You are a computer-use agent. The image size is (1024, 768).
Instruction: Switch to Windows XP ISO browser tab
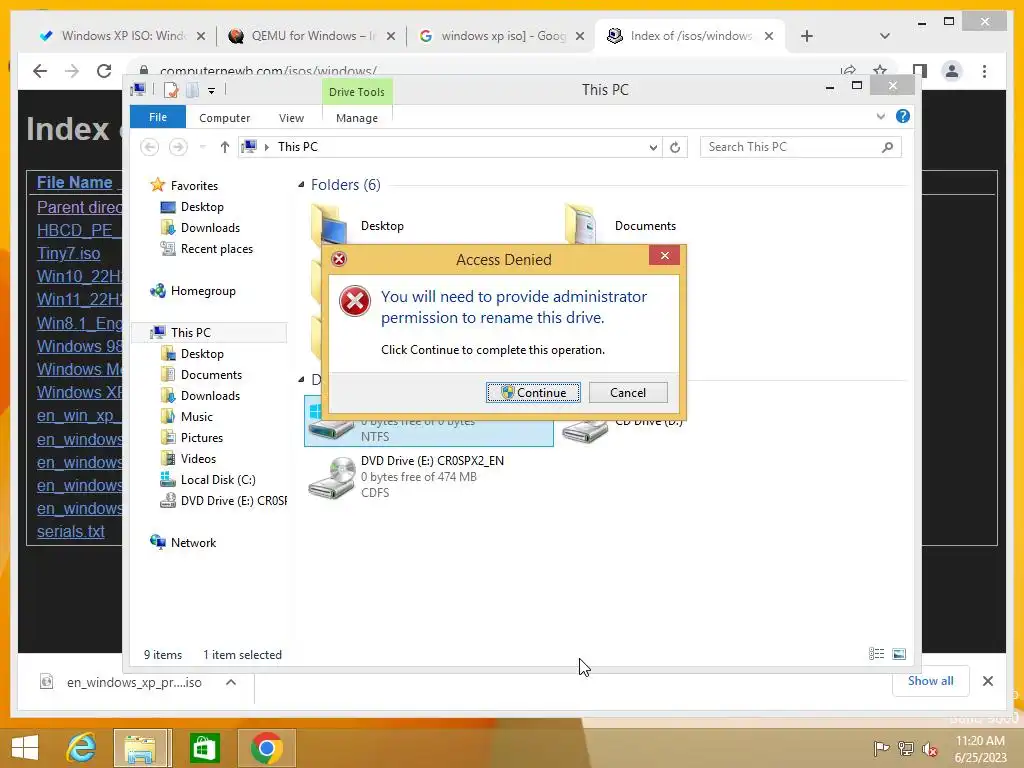[x=122, y=36]
